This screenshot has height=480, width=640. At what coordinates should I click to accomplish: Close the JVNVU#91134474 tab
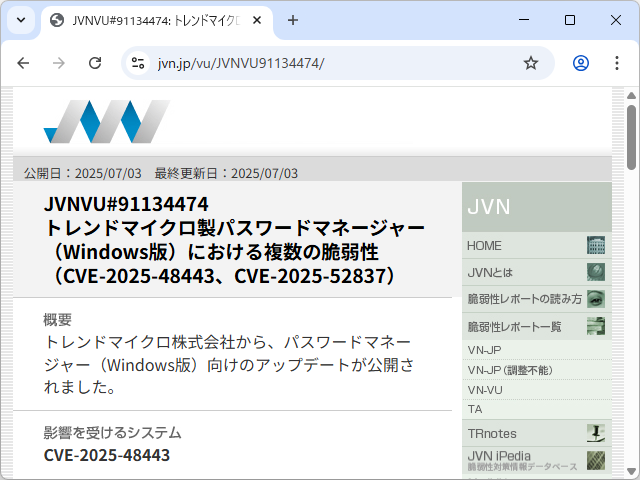[x=257, y=20]
